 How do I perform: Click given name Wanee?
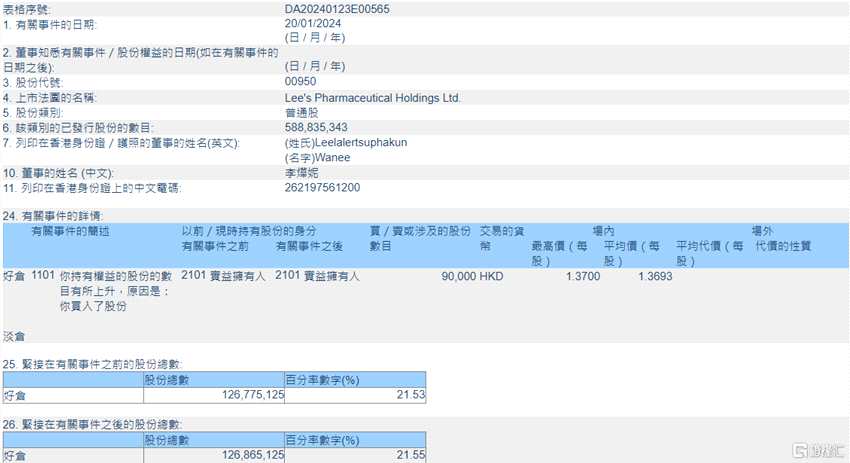point(332,158)
